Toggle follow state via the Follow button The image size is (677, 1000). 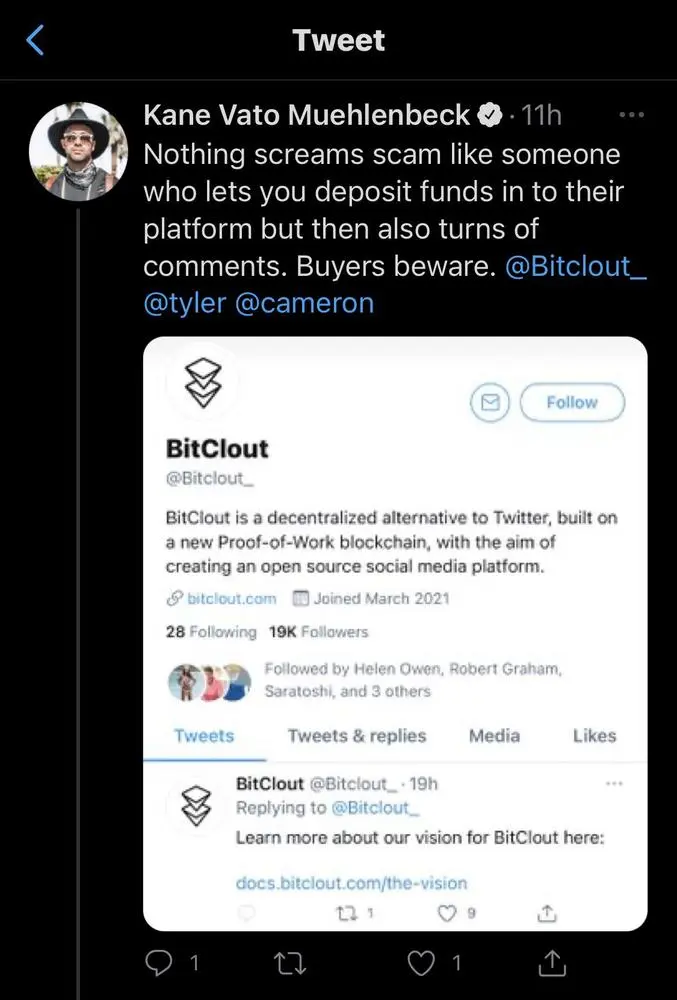point(572,402)
